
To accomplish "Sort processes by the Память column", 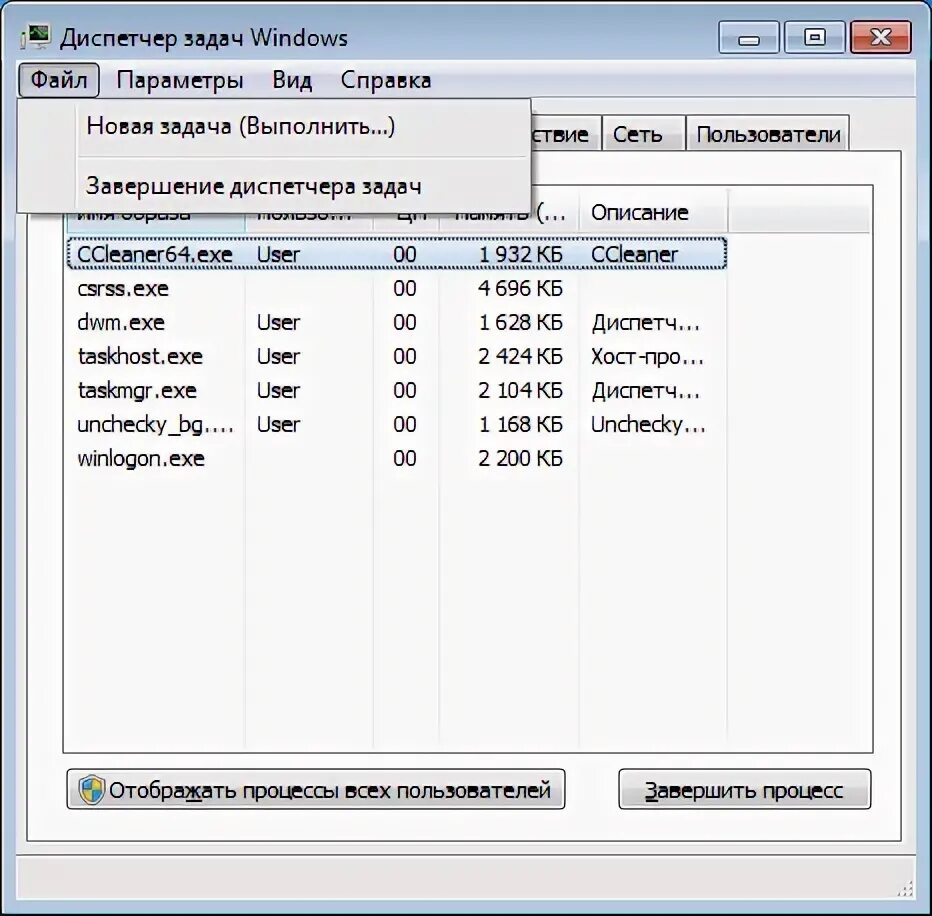I will pos(510,212).
